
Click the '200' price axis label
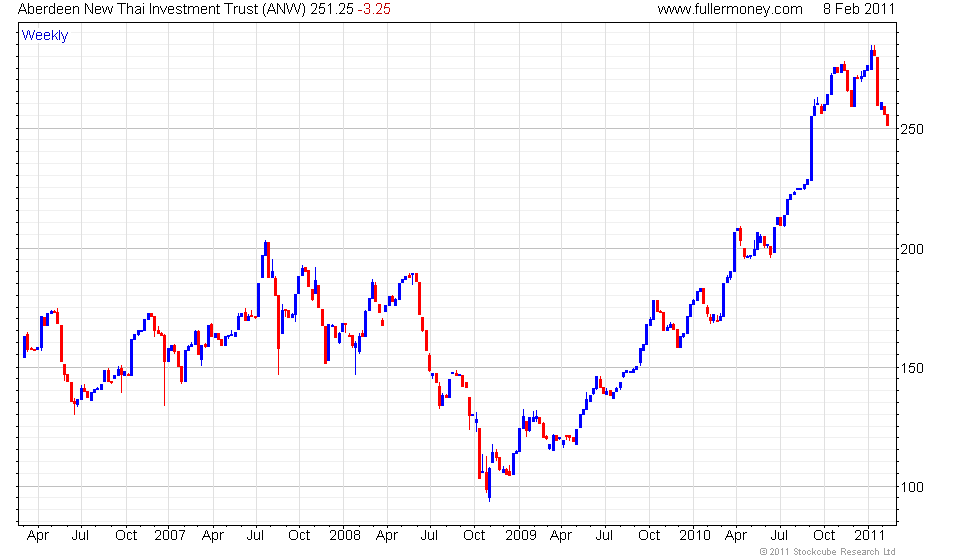pyautogui.click(x=911, y=249)
